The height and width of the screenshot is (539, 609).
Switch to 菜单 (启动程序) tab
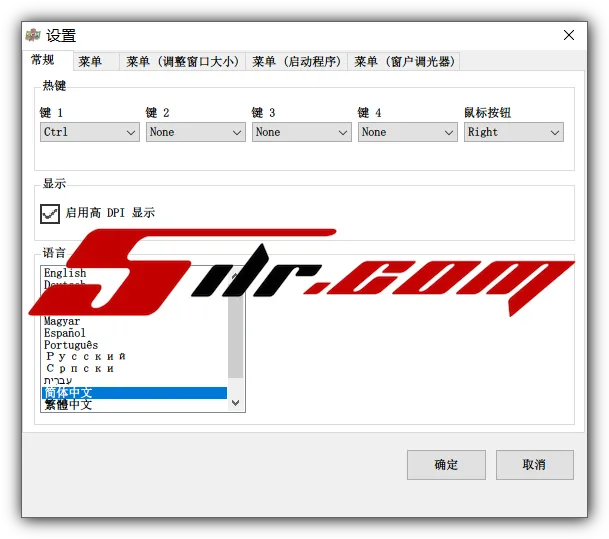pos(296,61)
